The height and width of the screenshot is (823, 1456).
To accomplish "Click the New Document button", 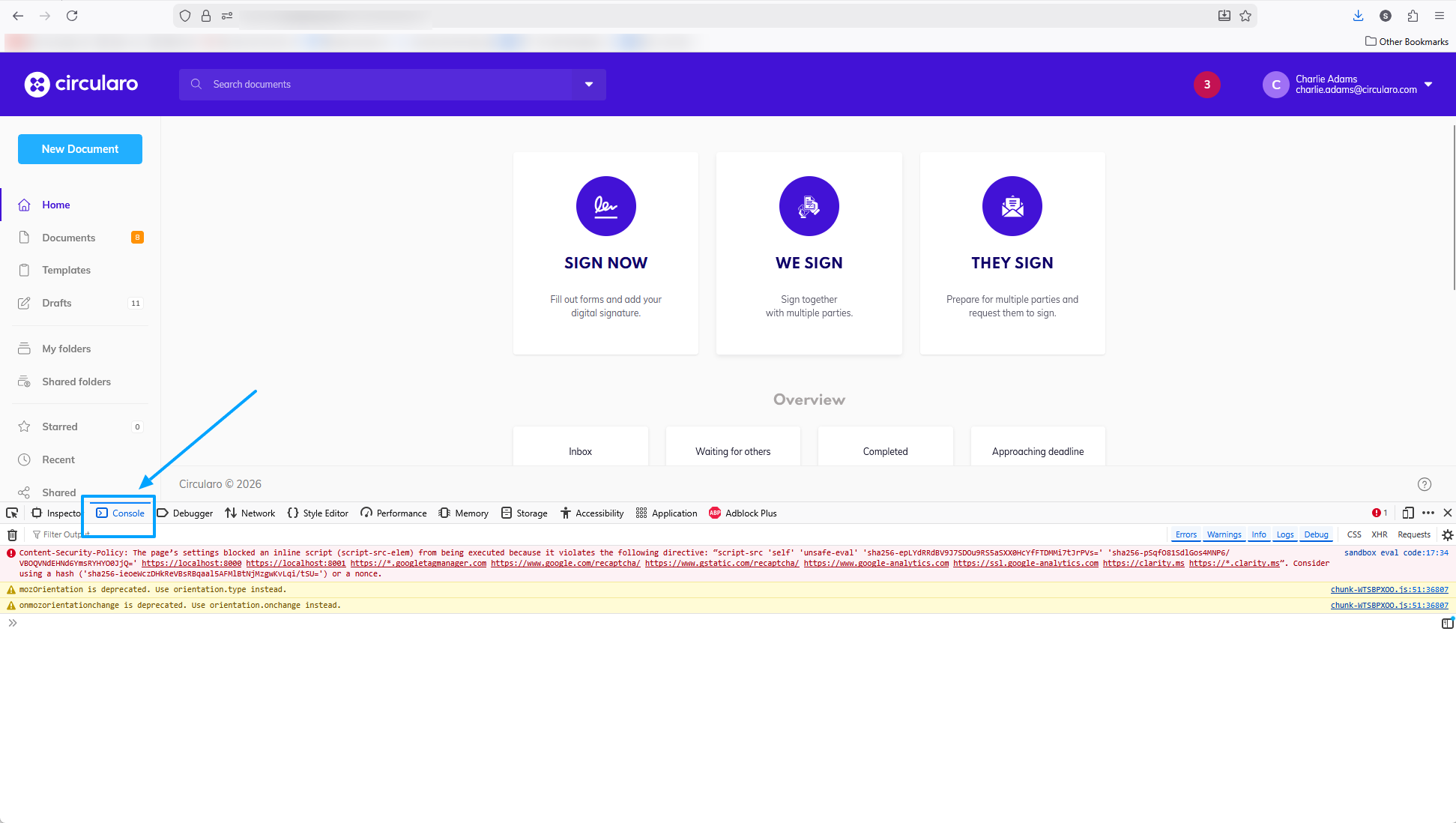I will pyautogui.click(x=79, y=148).
